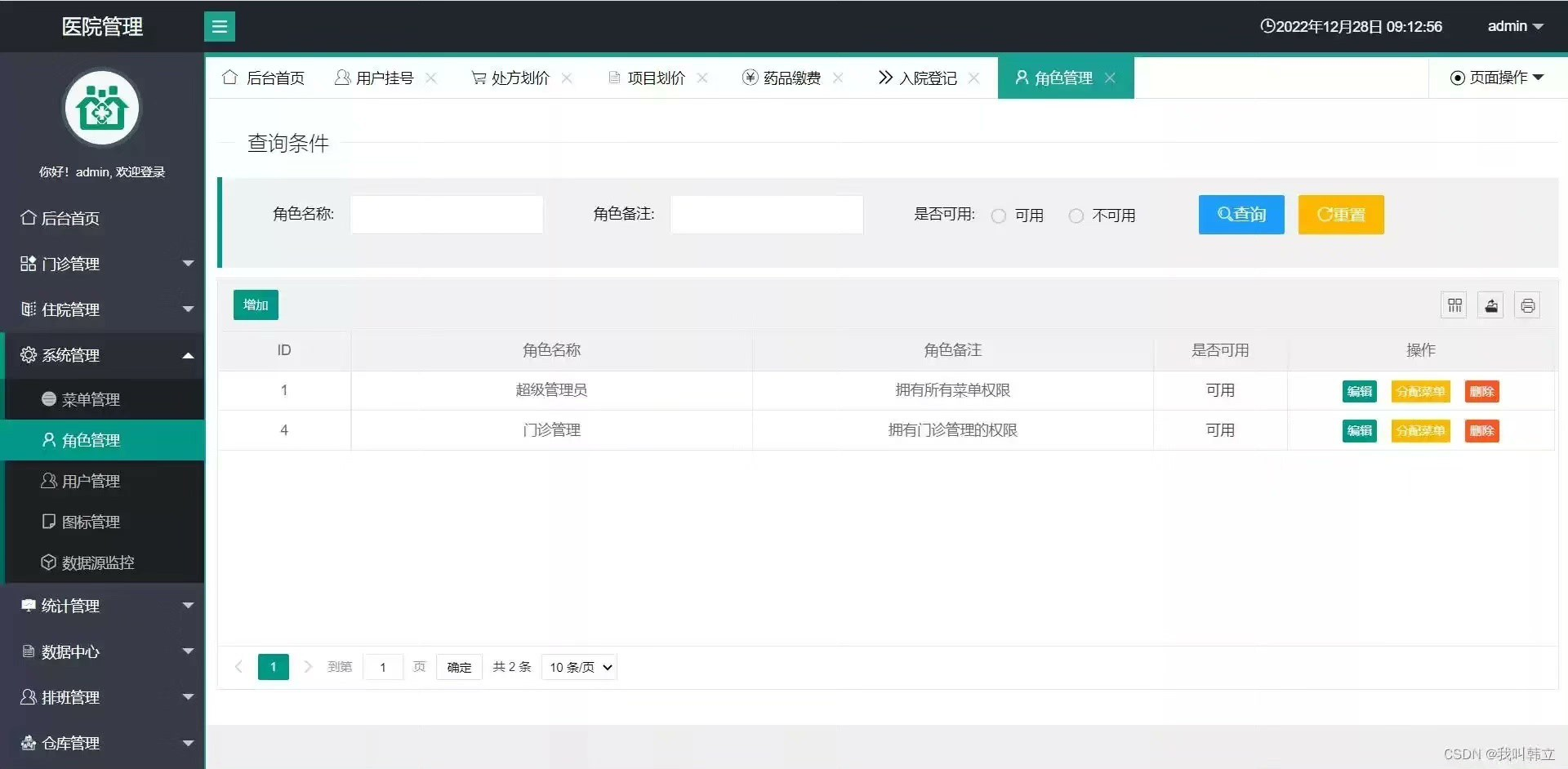Click the 角色备注 column header
1568x769 pixels.
click(953, 350)
